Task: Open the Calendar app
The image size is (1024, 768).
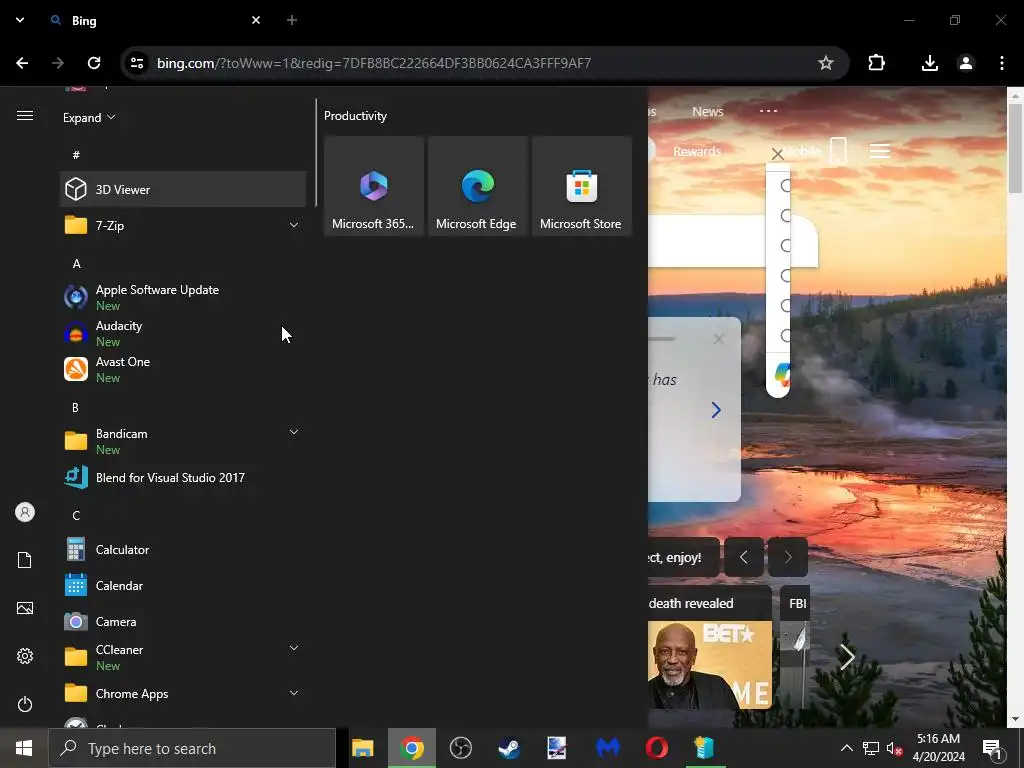Action: [183, 585]
